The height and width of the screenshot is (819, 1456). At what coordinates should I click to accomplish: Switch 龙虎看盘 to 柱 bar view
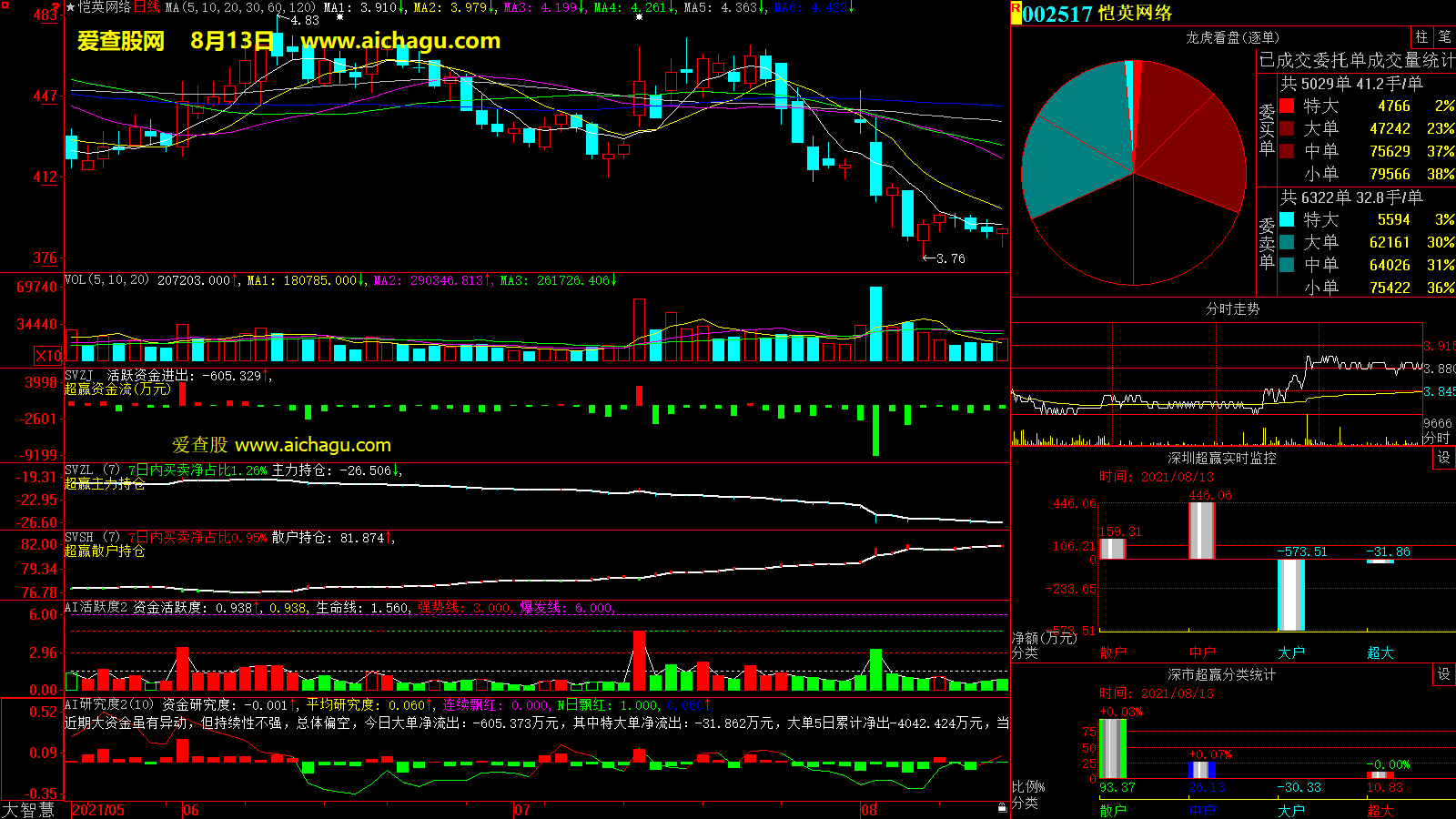tap(1421, 37)
